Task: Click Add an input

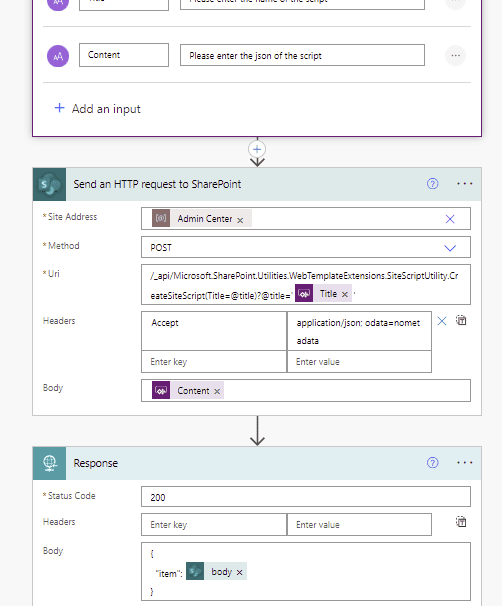Action: (x=97, y=109)
